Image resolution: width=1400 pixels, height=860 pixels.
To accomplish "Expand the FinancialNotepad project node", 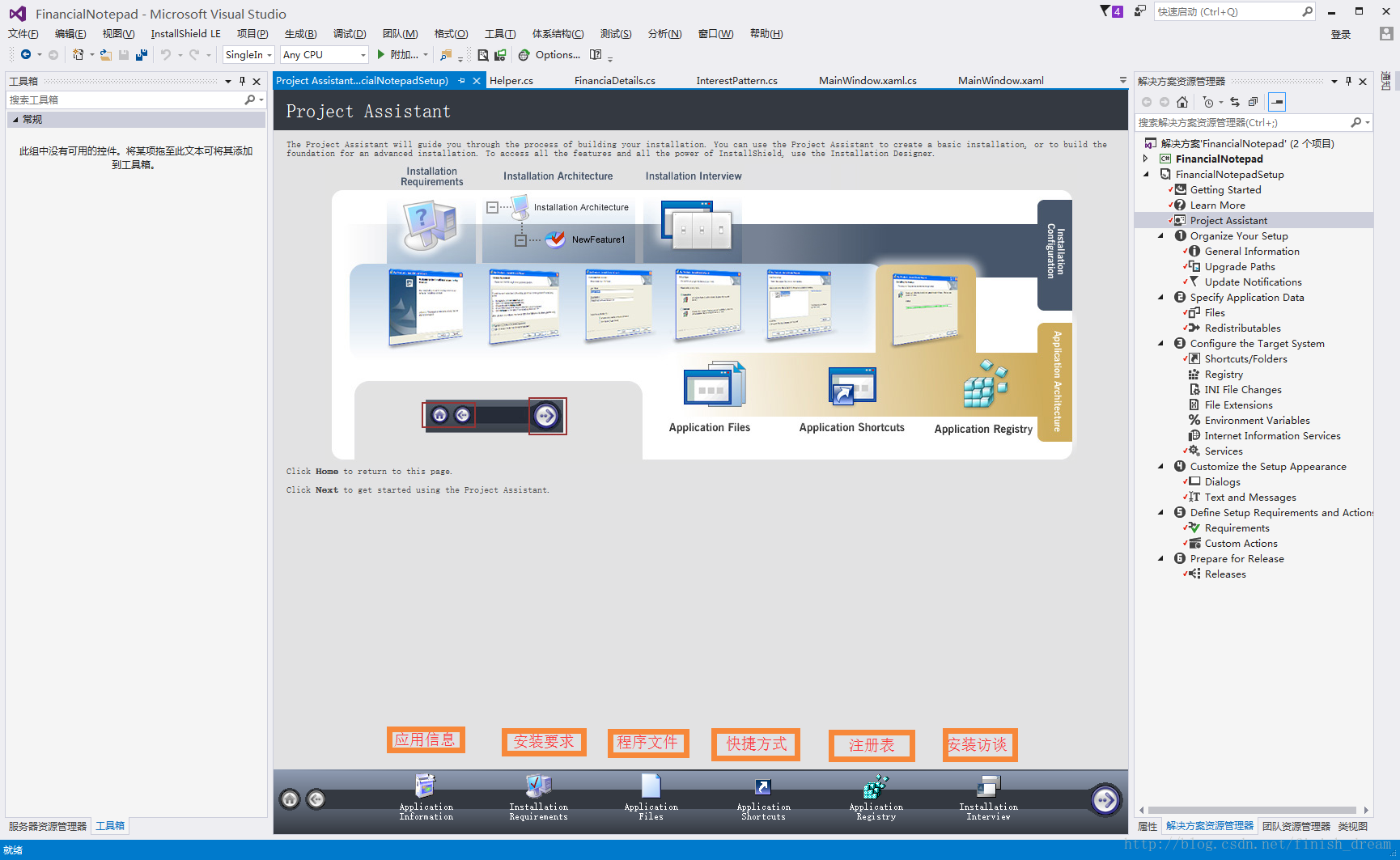I will 1146,159.
